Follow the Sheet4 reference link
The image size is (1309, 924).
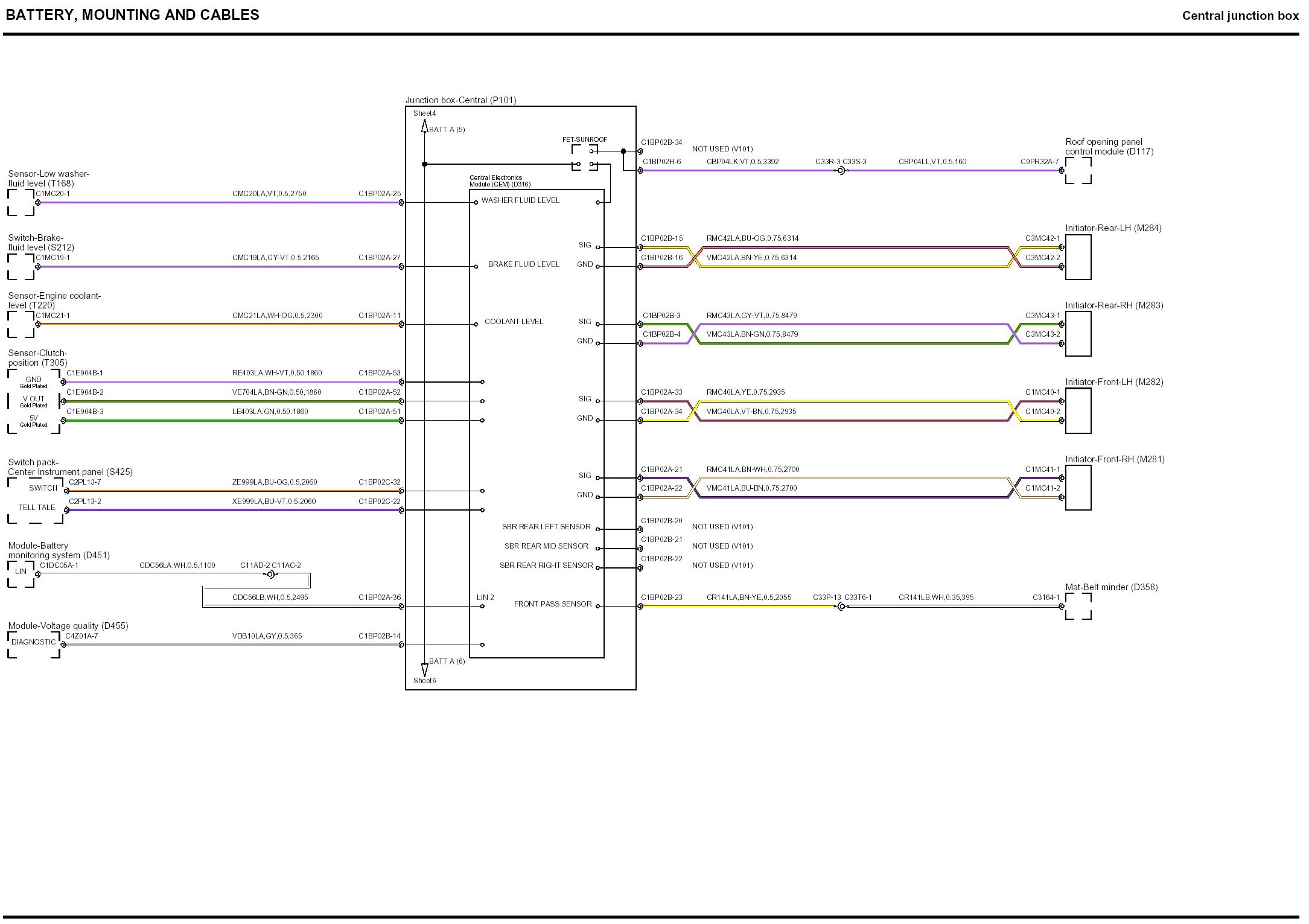tap(424, 113)
